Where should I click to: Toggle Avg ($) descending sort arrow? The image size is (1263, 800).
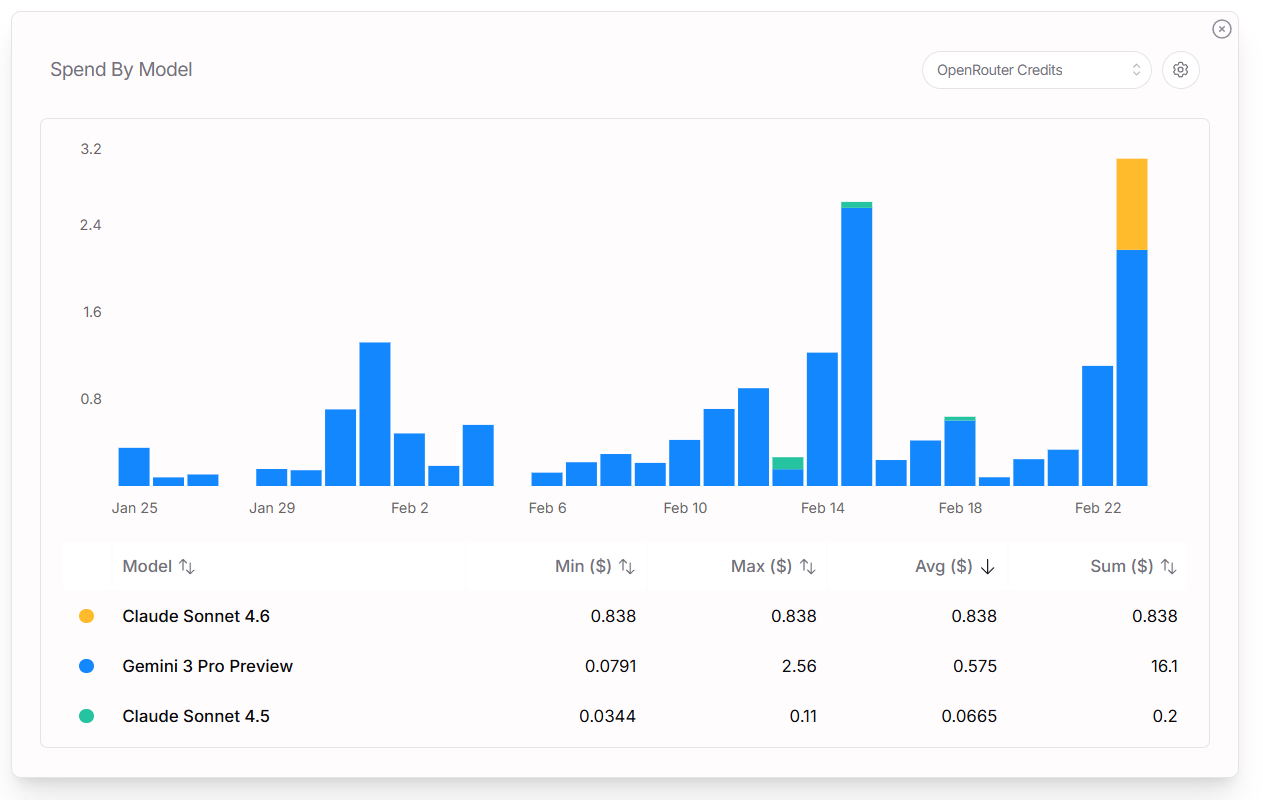click(988, 567)
